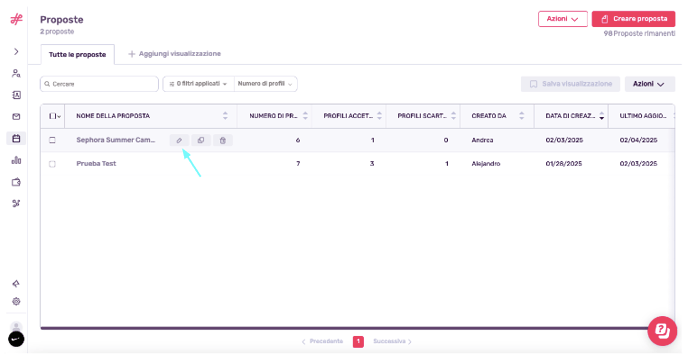Click the grey user avatar in sidebar
The width and height of the screenshot is (688, 363).
[x=16, y=327]
